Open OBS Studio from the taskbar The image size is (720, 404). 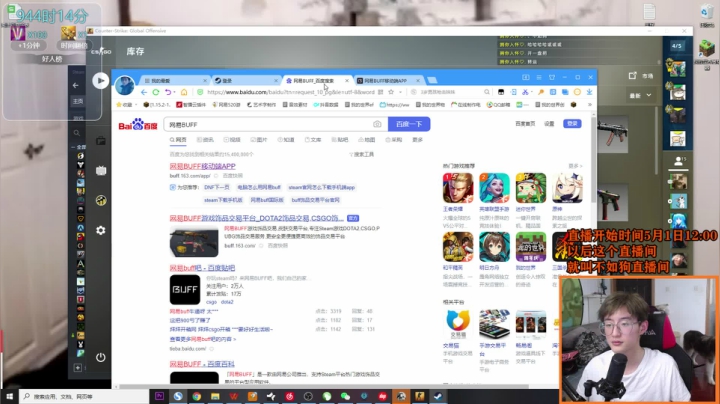pyautogui.click(x=308, y=396)
